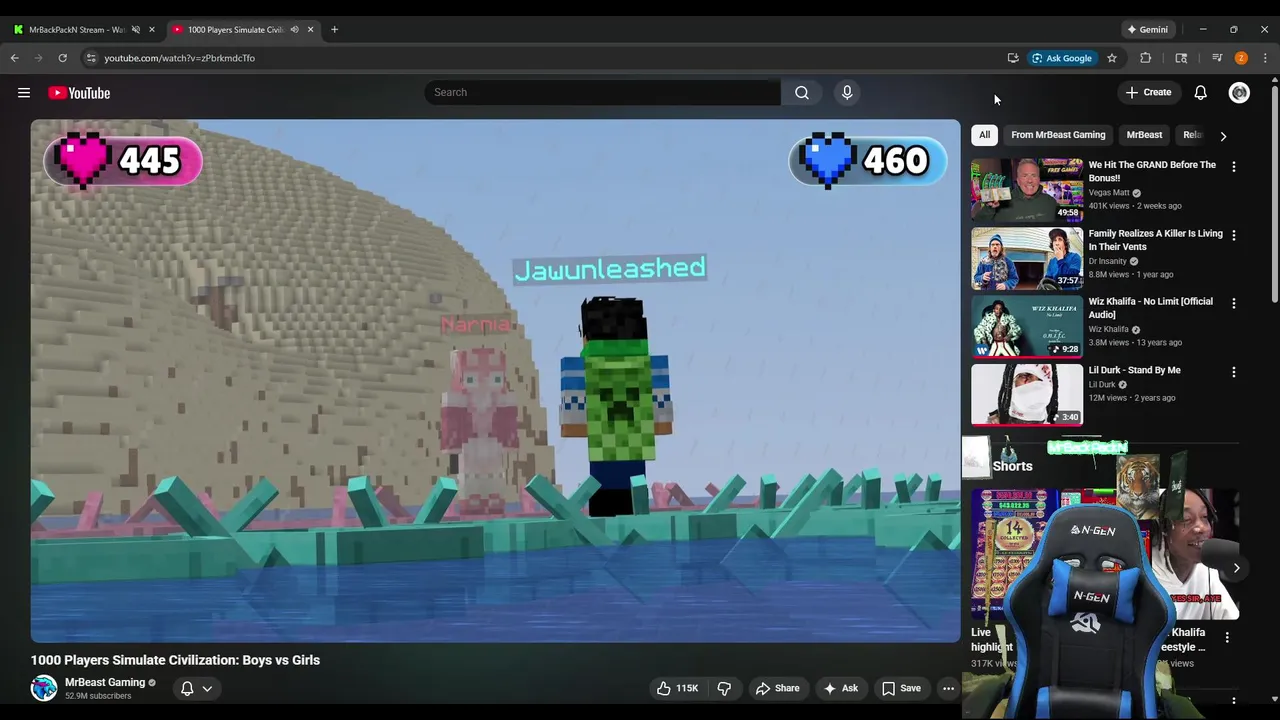Close the 1000 Players Simulate tab

pos(310,29)
